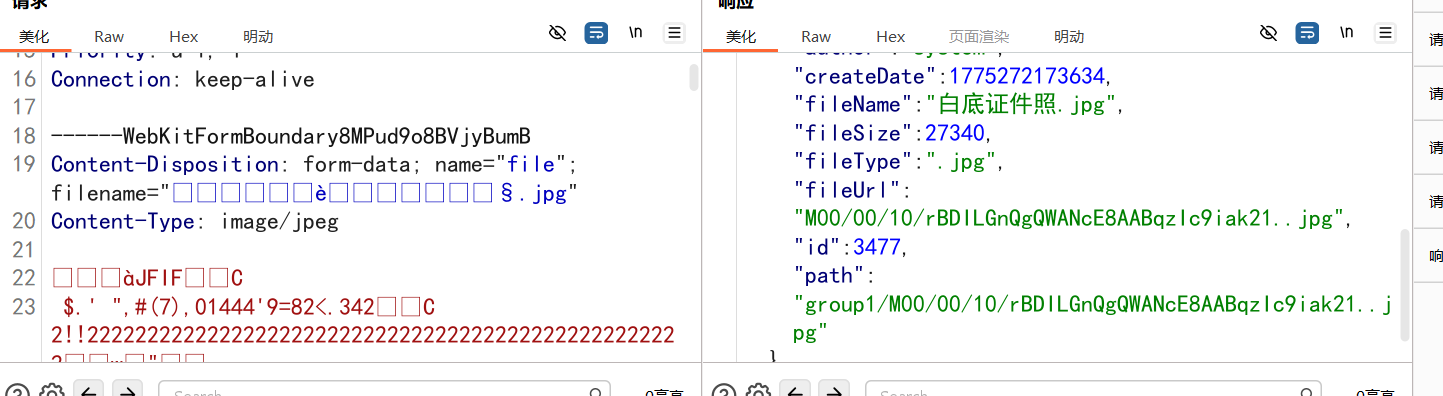Viewport: 1443px width, 396px height.
Task: Click the "path" key in response
Action: (x=829, y=275)
